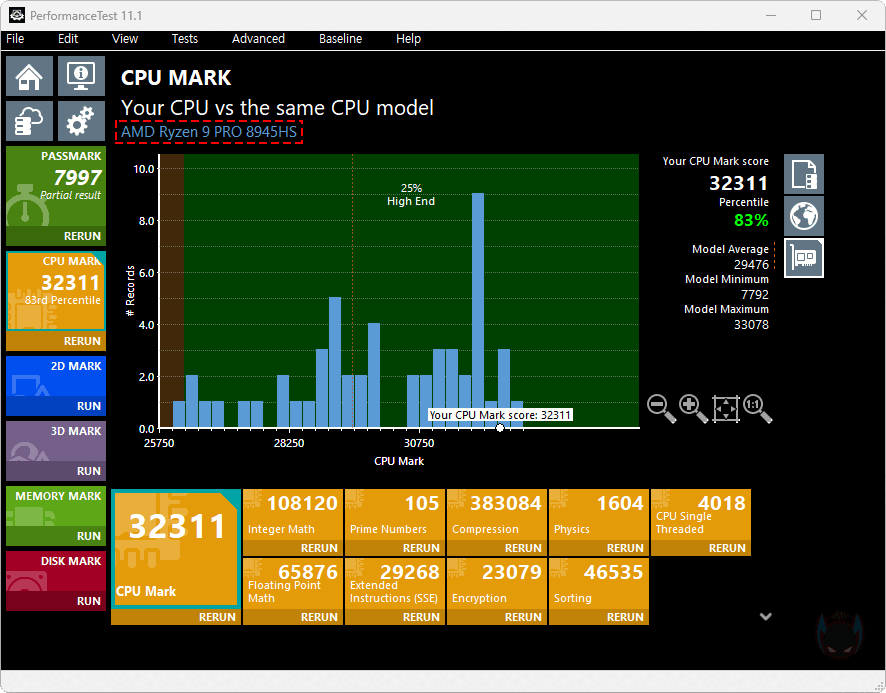Click the Integer Math 108120 result tile

pos(293,515)
